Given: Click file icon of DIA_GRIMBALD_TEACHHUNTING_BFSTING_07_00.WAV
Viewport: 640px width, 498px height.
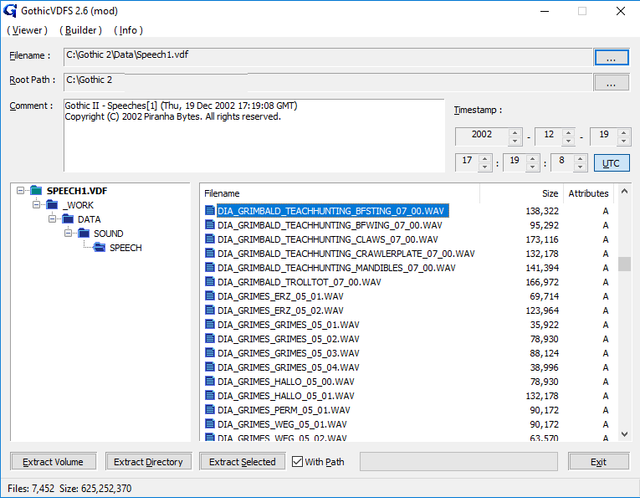Looking at the screenshot, I should (x=210, y=211).
